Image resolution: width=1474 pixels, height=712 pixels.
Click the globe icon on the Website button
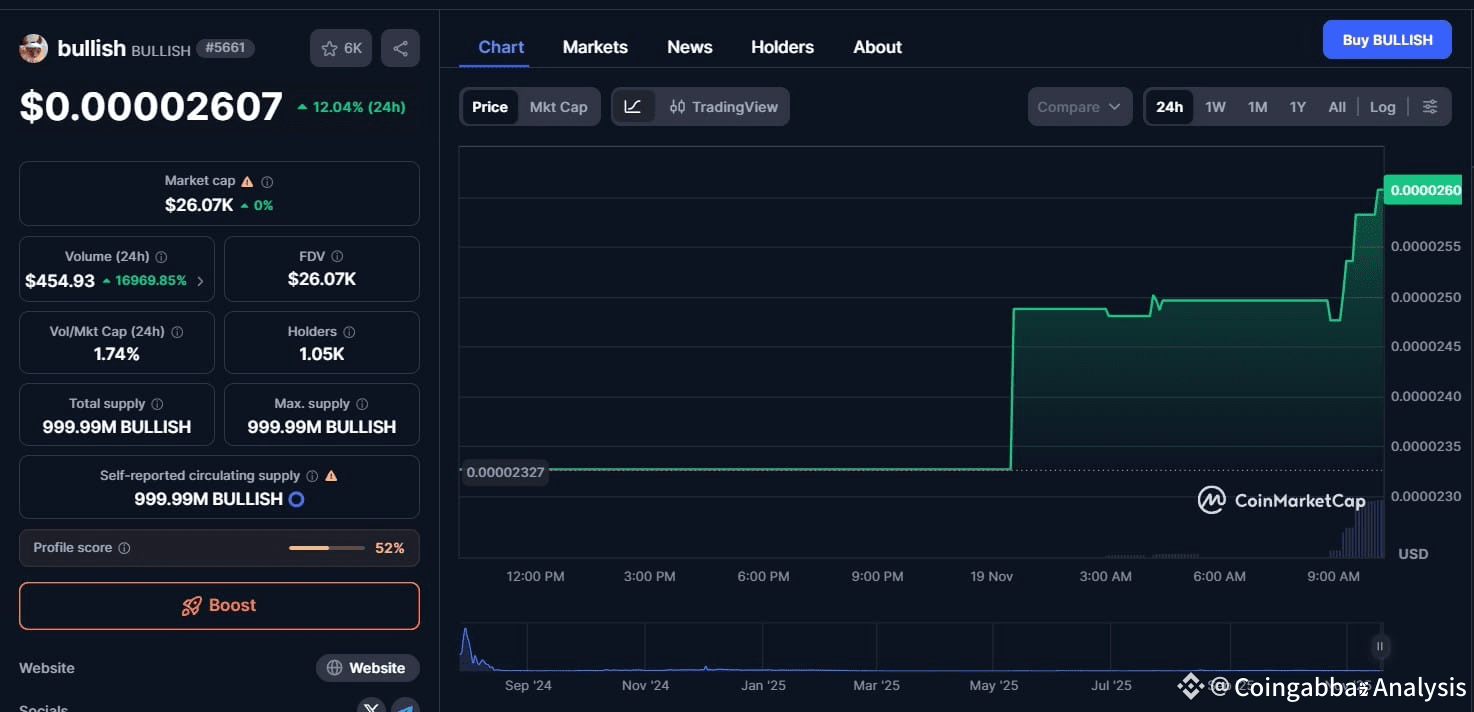point(336,668)
